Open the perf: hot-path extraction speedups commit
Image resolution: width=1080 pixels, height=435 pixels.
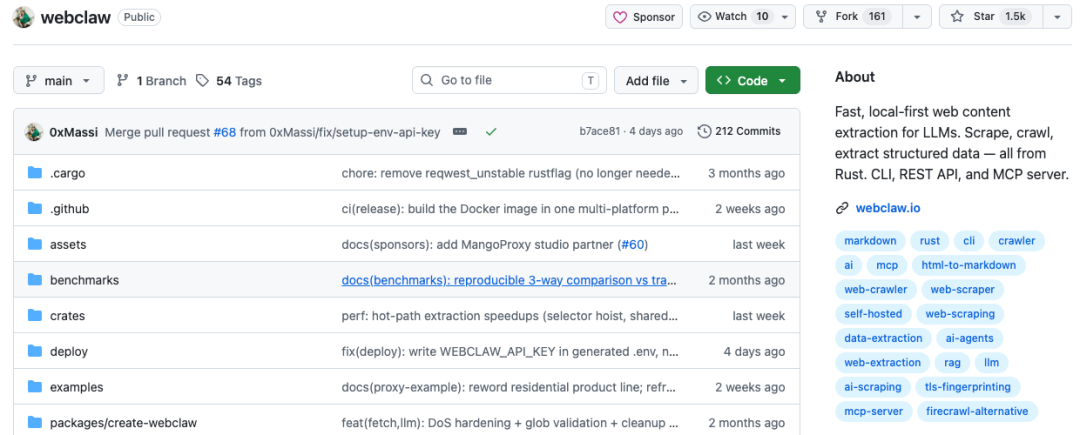510,316
